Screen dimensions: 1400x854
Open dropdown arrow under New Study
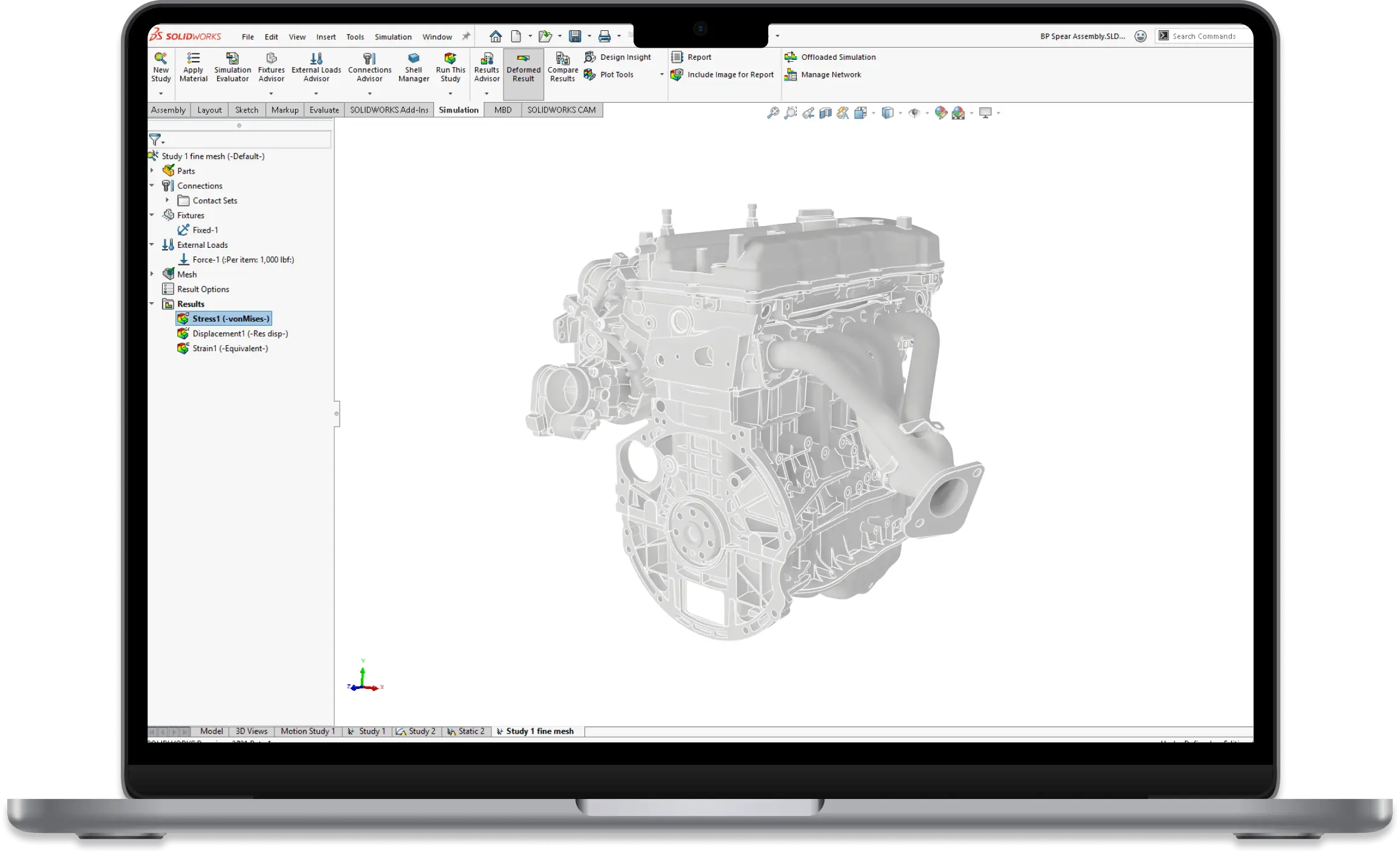pos(161,94)
